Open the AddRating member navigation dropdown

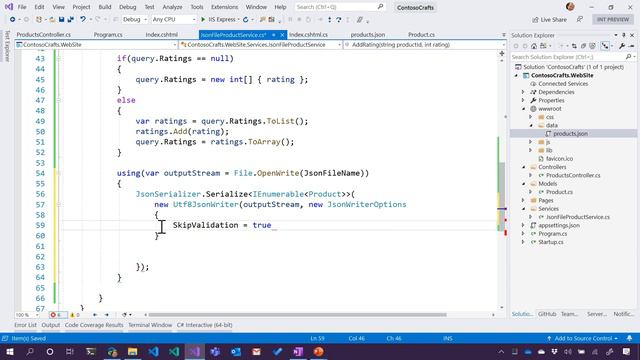425,44
